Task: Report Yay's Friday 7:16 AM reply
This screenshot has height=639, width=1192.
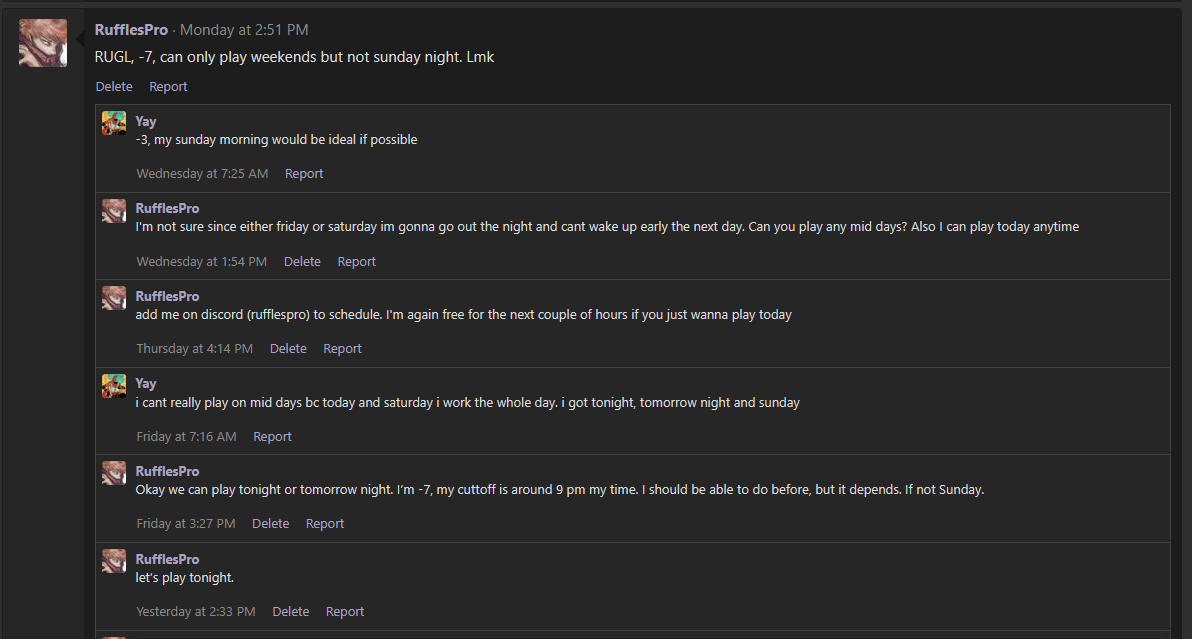Action: (x=272, y=437)
